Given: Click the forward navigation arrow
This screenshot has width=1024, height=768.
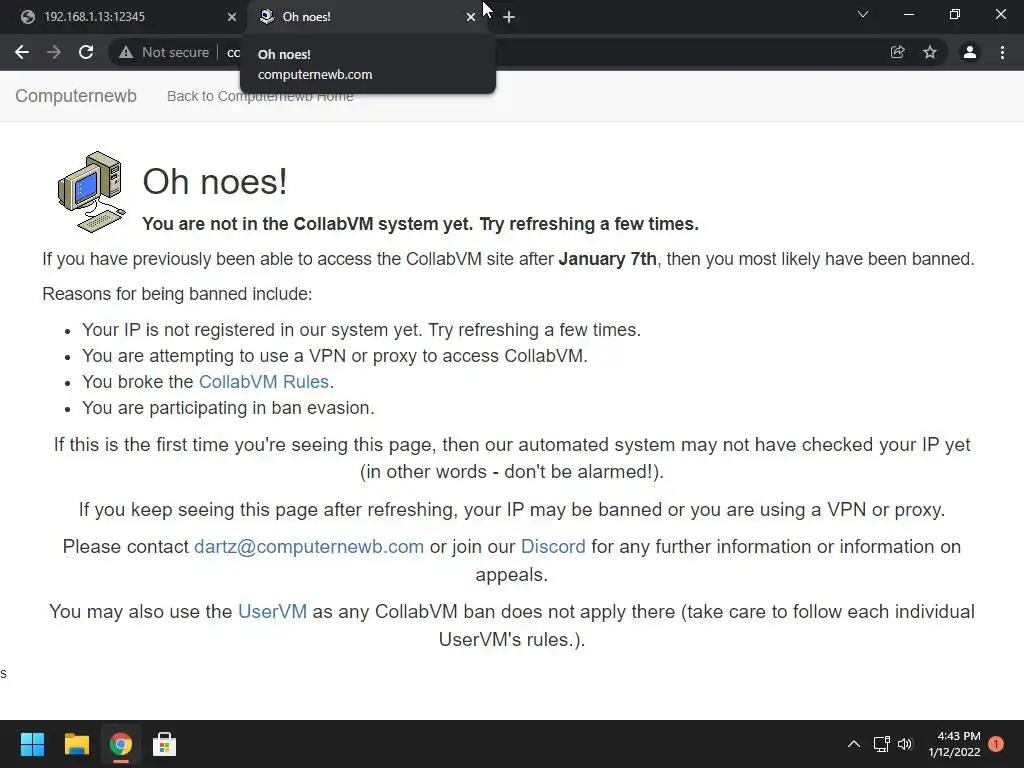Looking at the screenshot, I should tap(54, 52).
